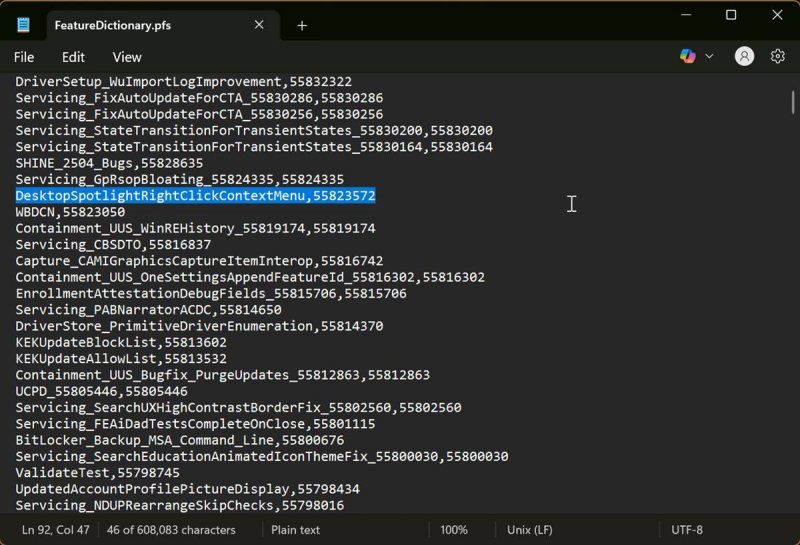
Task: Minimize the Notepad window
Action: click(x=686, y=15)
